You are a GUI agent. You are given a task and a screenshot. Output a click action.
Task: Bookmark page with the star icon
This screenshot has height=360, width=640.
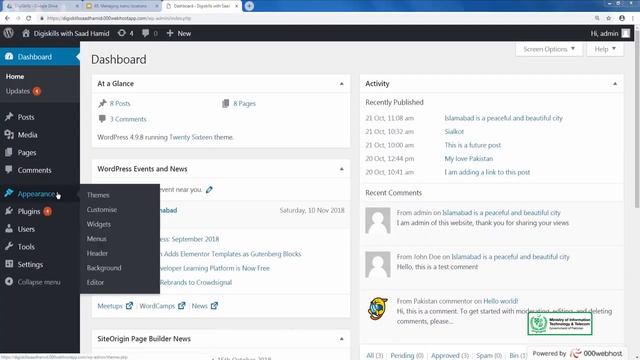pyautogui.click(x=609, y=18)
